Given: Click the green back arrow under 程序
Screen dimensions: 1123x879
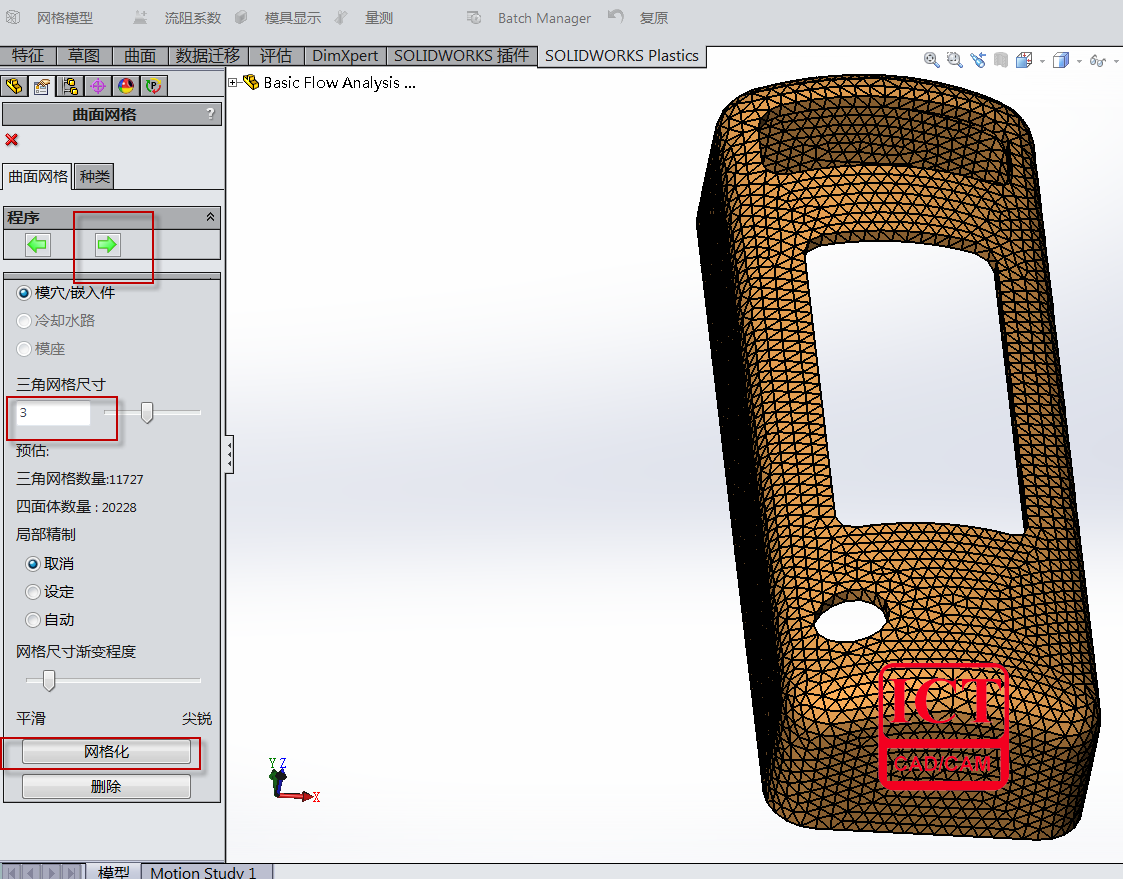Looking at the screenshot, I should click(38, 245).
